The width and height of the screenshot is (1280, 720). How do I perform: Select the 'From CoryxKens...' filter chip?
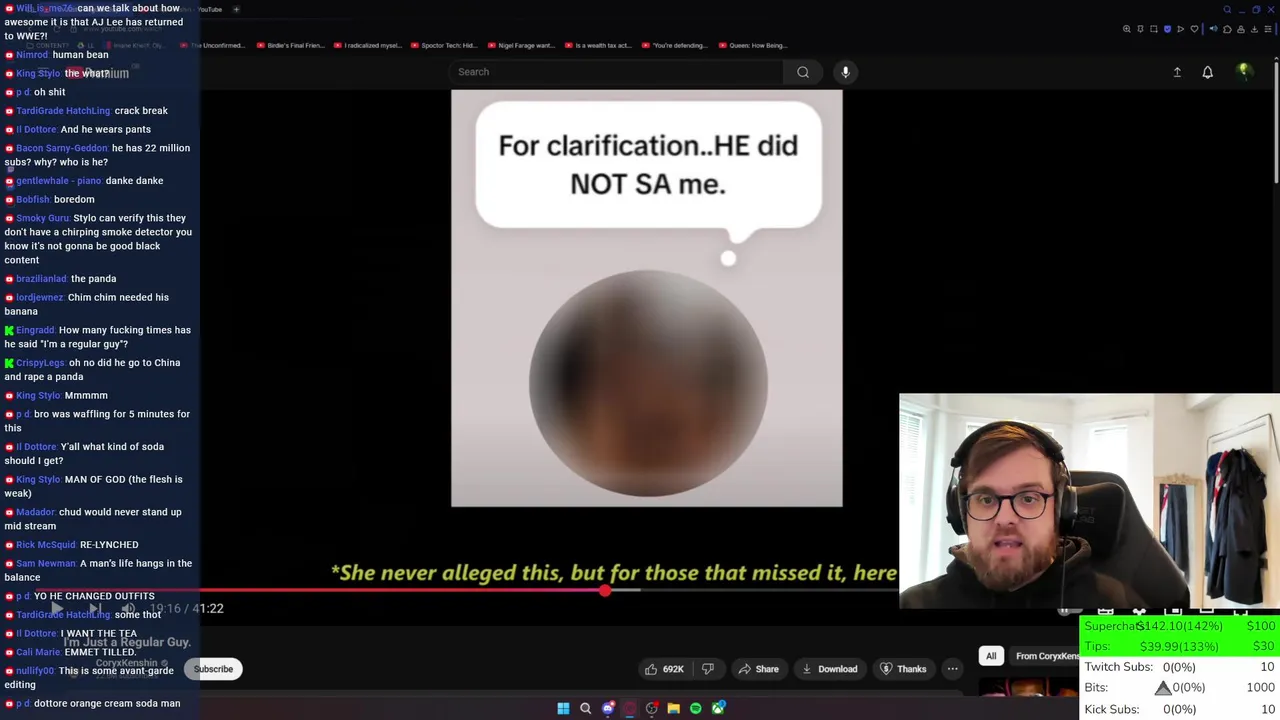(x=1046, y=656)
